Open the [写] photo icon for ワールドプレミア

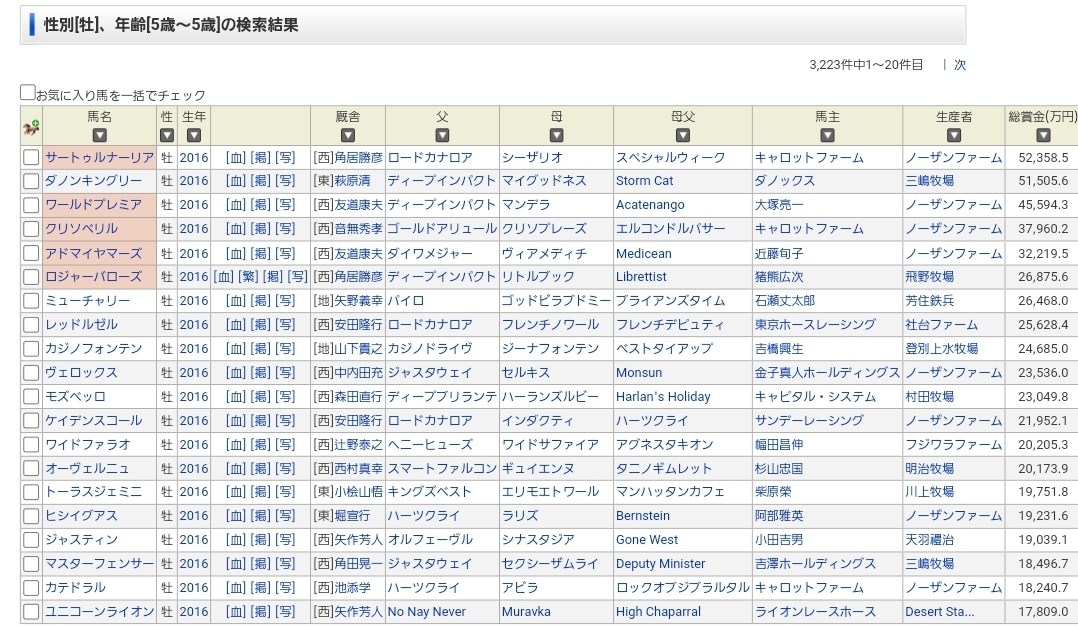click(x=285, y=205)
